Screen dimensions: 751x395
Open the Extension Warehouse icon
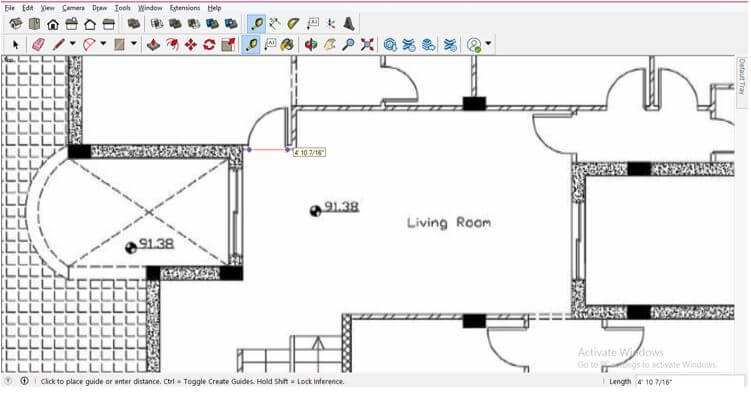(409, 45)
